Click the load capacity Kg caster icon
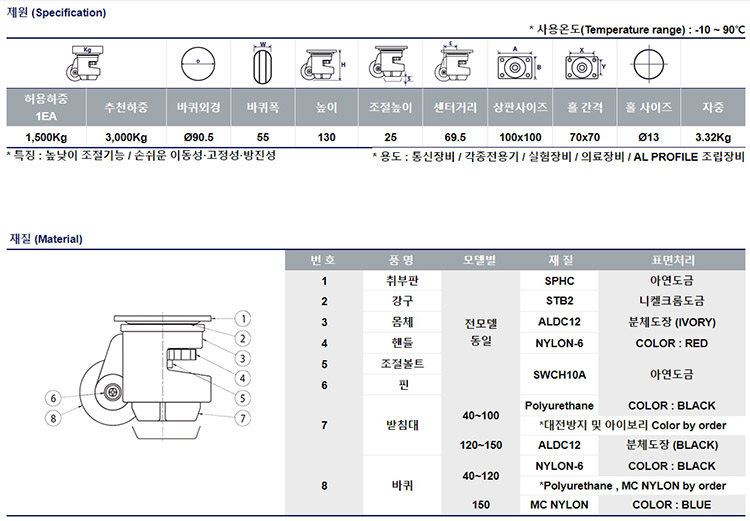750x521 pixels. pyautogui.click(x=85, y=64)
